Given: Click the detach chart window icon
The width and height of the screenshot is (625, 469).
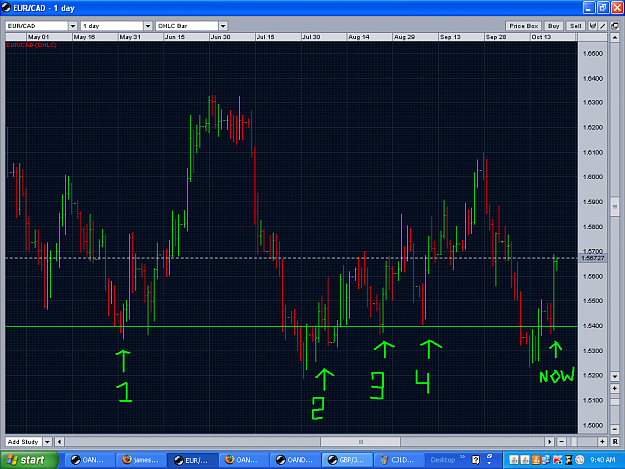Looking at the screenshot, I should (615, 26).
